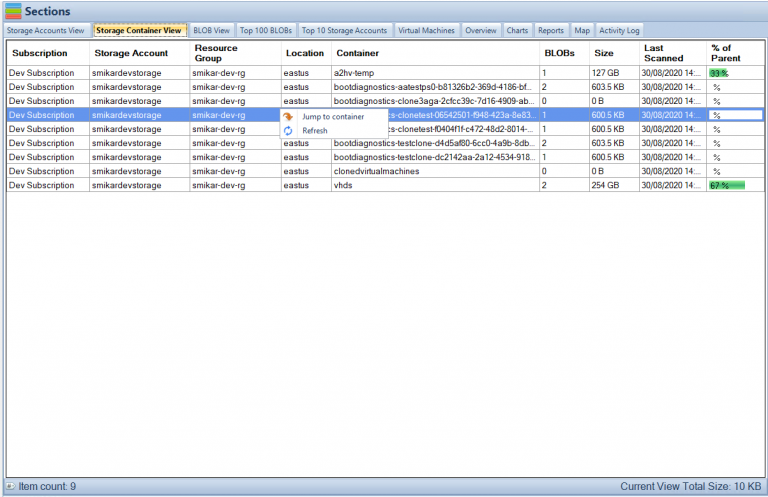Viewport: 768px width, 497px height.
Task: Show the Map tab
Action: [x=582, y=30]
